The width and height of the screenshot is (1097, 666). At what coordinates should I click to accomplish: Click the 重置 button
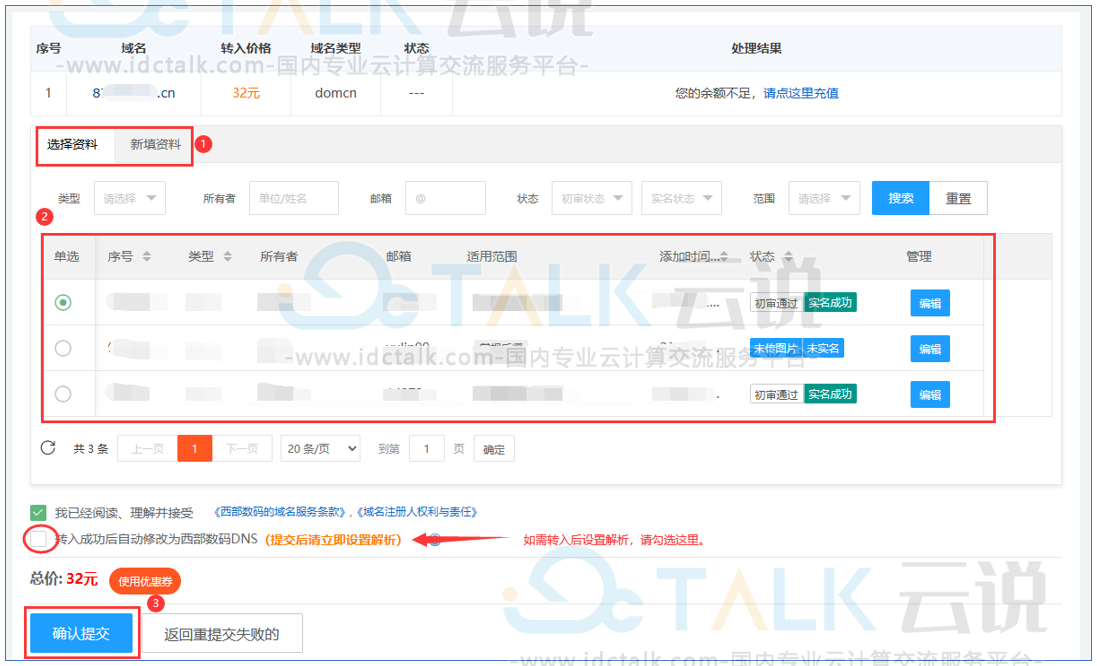958,198
